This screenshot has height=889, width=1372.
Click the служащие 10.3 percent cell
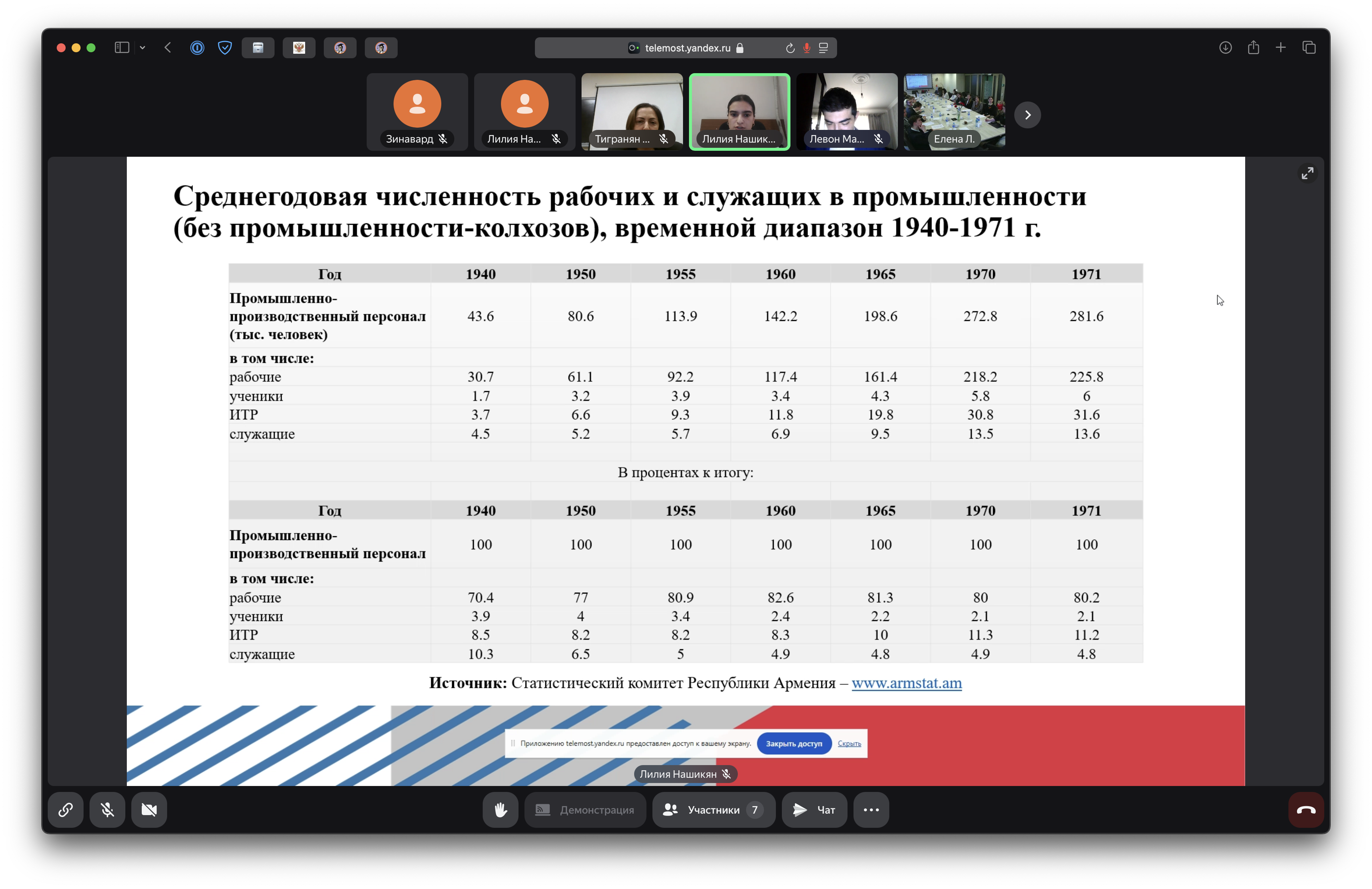pos(481,654)
